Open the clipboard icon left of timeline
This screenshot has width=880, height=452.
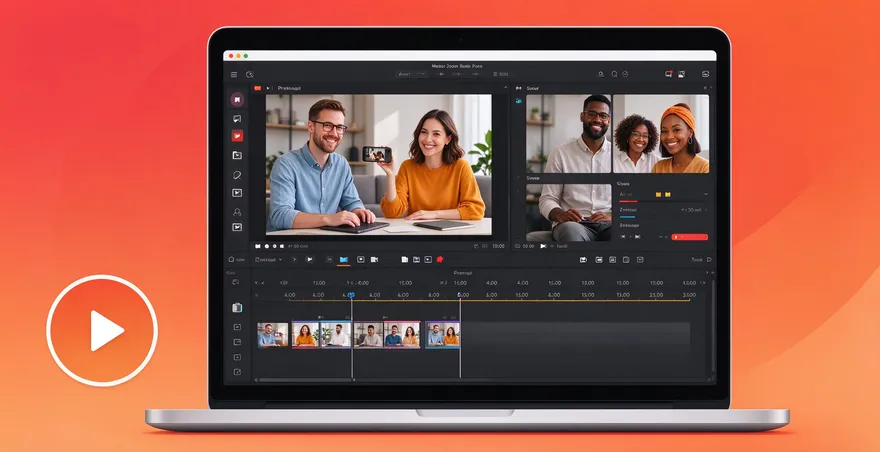coord(237,308)
